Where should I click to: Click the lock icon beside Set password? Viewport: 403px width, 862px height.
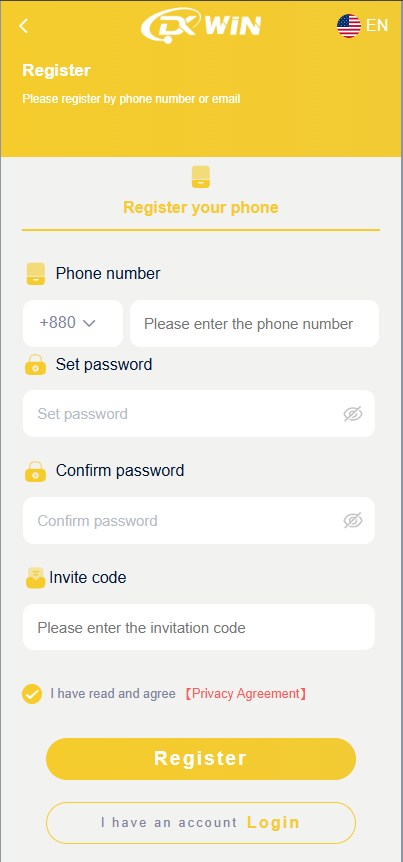(36, 365)
